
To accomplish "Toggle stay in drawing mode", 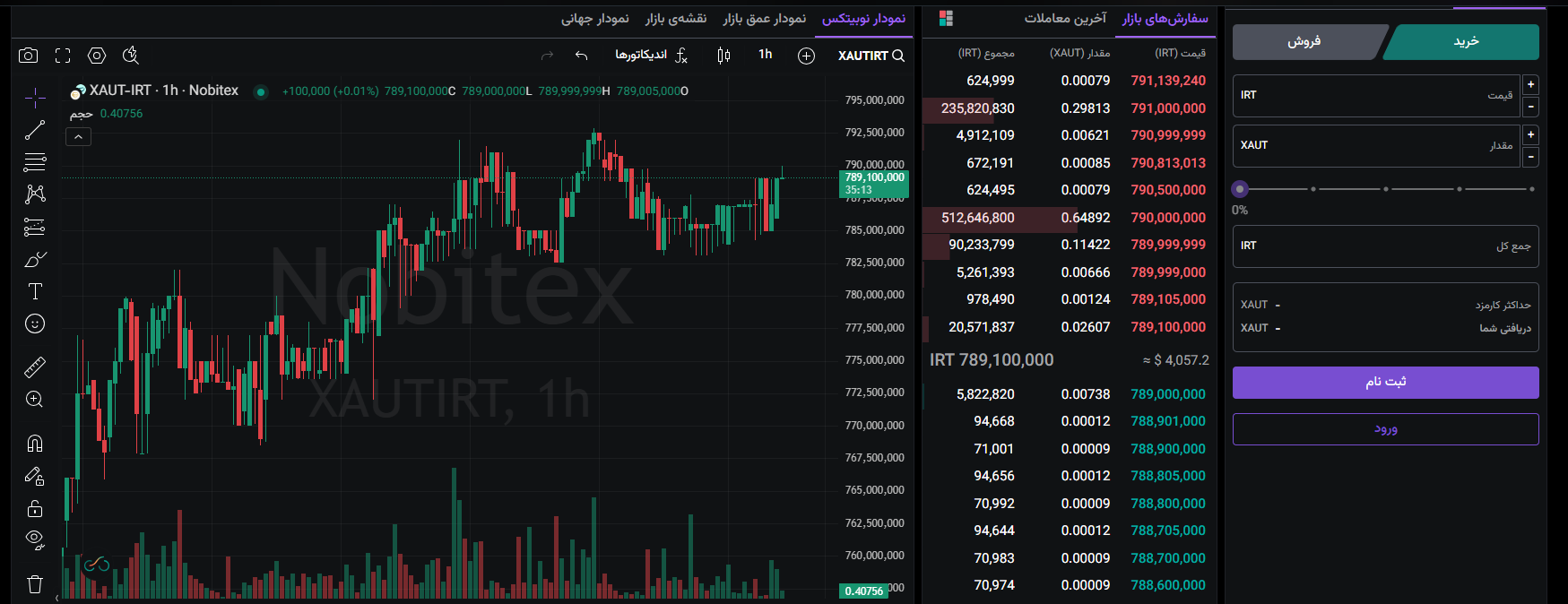I will [x=35, y=476].
